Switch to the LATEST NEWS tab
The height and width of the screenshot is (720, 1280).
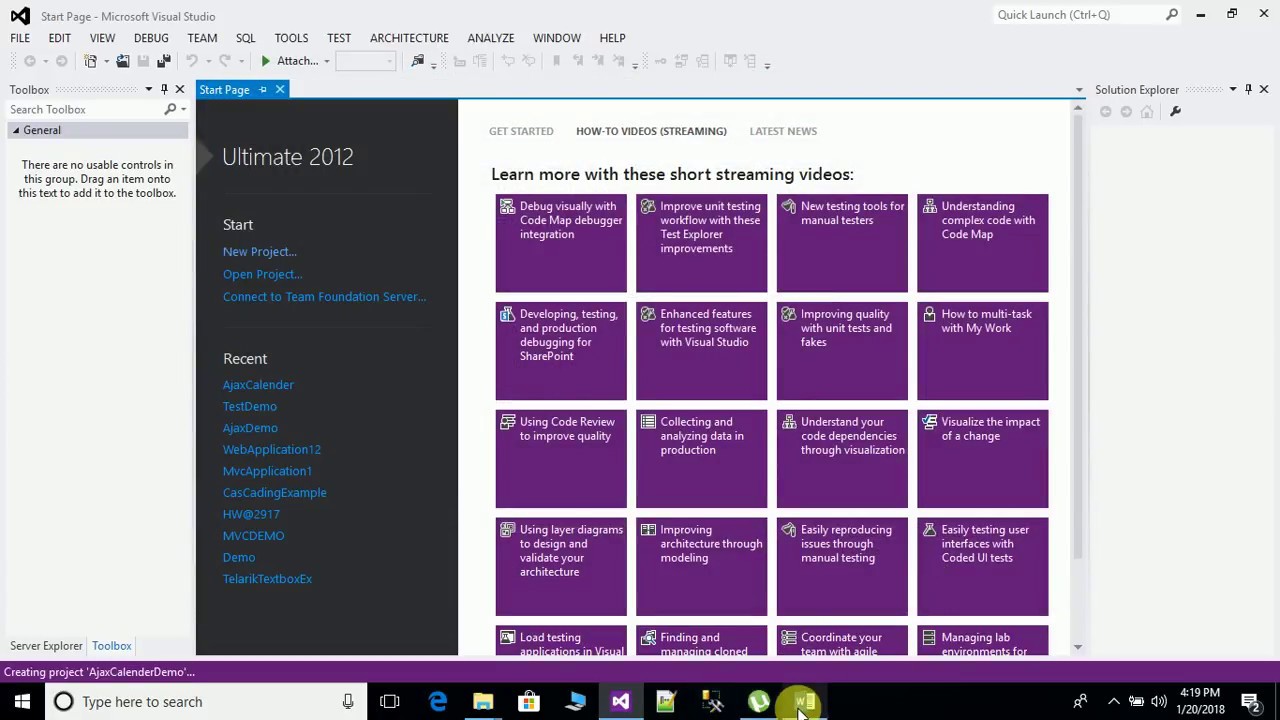click(783, 131)
